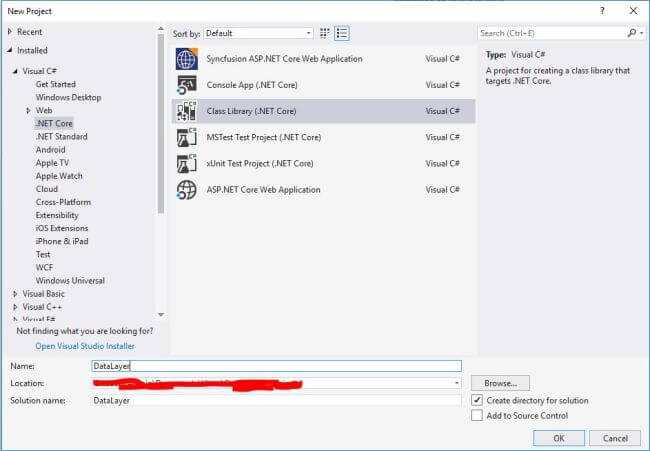The height and width of the screenshot is (451, 650).
Task: Click the category tree scrollbar thumb
Action: 161,124
